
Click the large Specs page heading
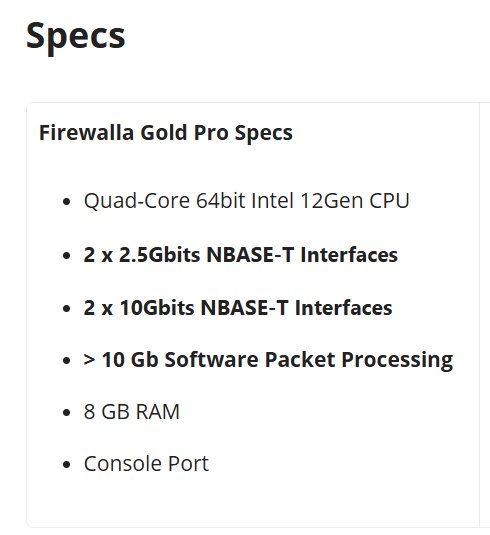[x=75, y=37]
